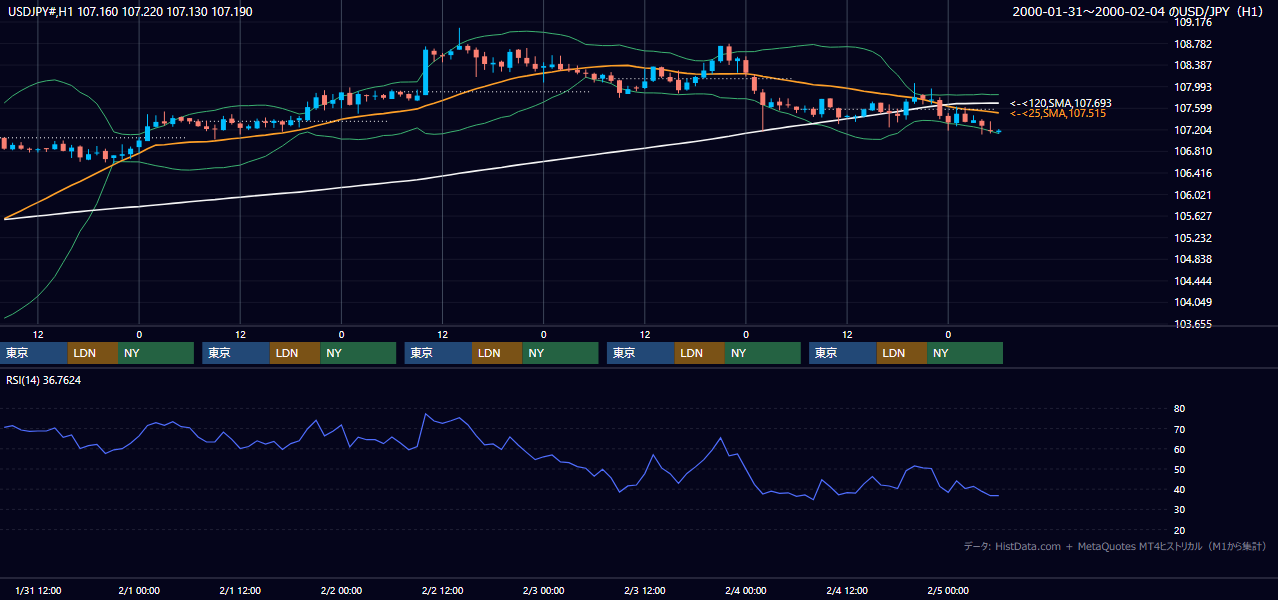Click the RSI 60 level label

1180,449
